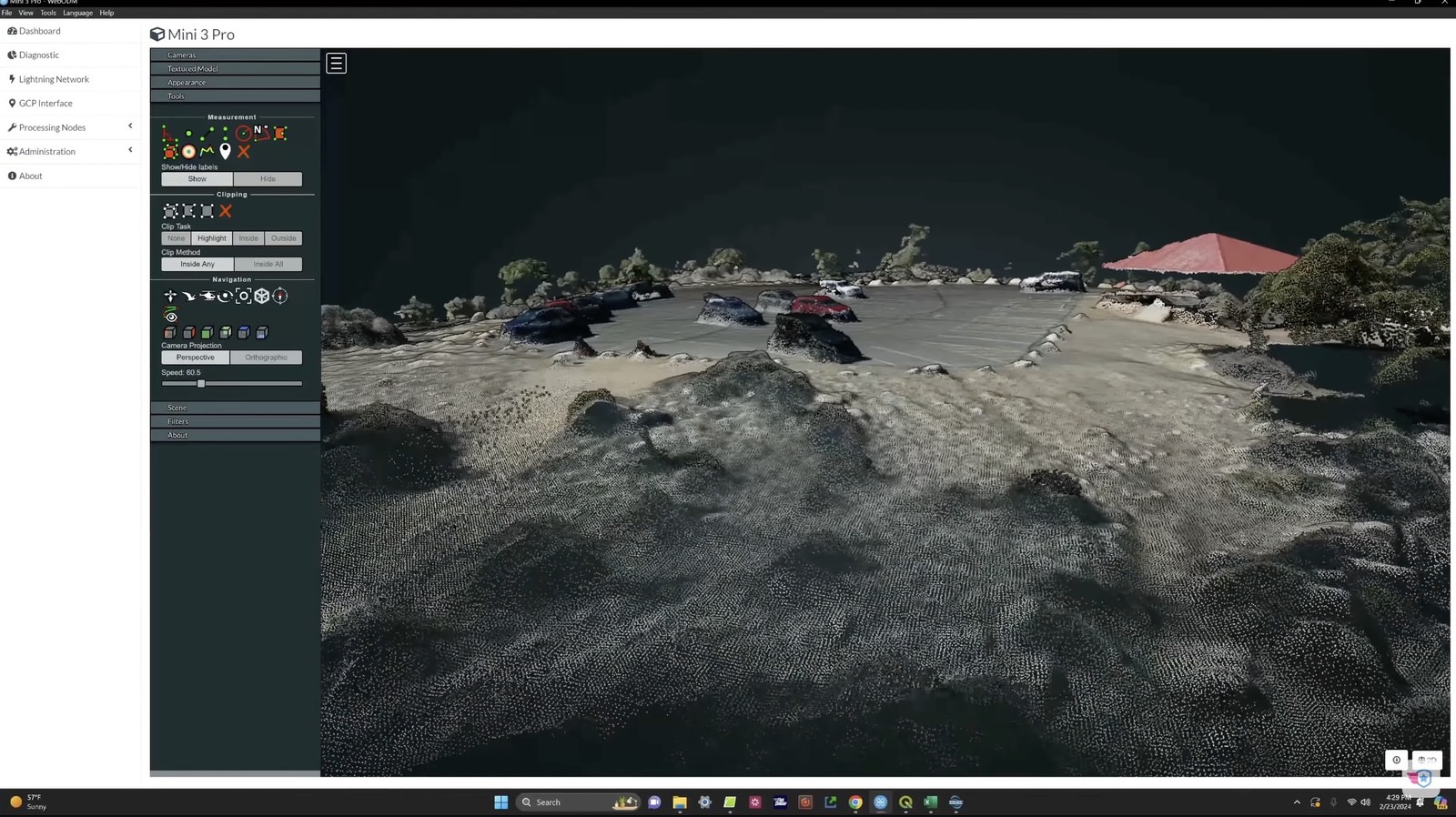The height and width of the screenshot is (817, 1456).
Task: Select the annotation marker tool
Action: 225,152
